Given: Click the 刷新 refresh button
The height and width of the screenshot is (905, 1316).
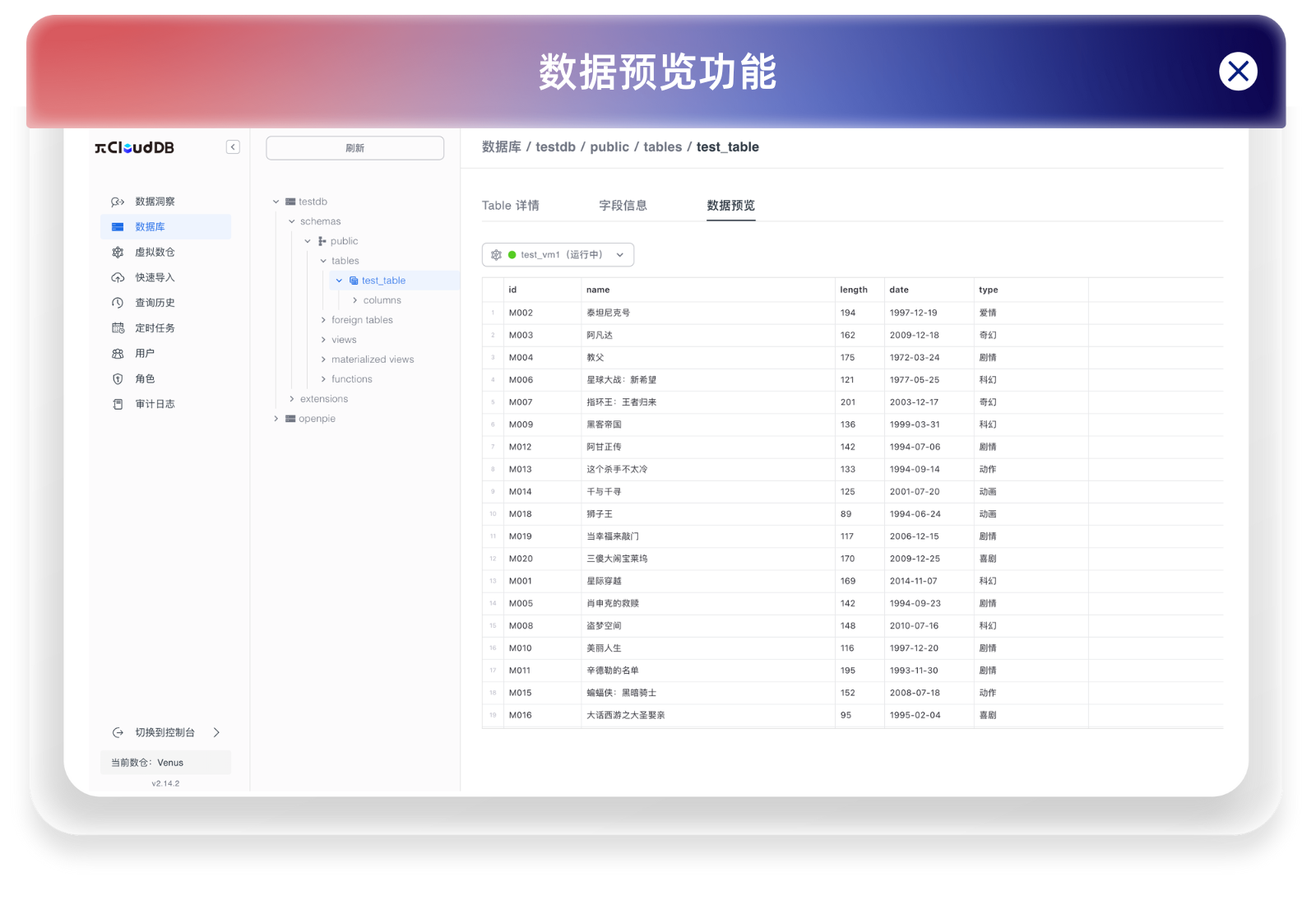Looking at the screenshot, I should click(355, 148).
